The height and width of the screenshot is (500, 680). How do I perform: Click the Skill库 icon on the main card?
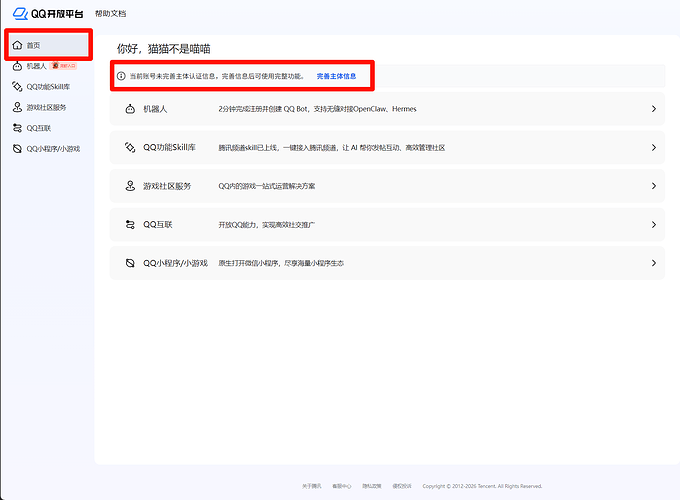[x=130, y=147]
